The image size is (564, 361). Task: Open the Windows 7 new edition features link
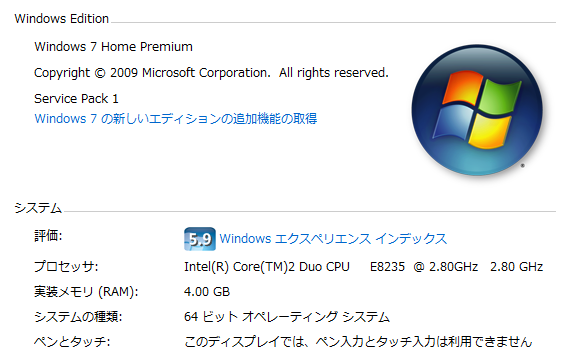point(176,119)
